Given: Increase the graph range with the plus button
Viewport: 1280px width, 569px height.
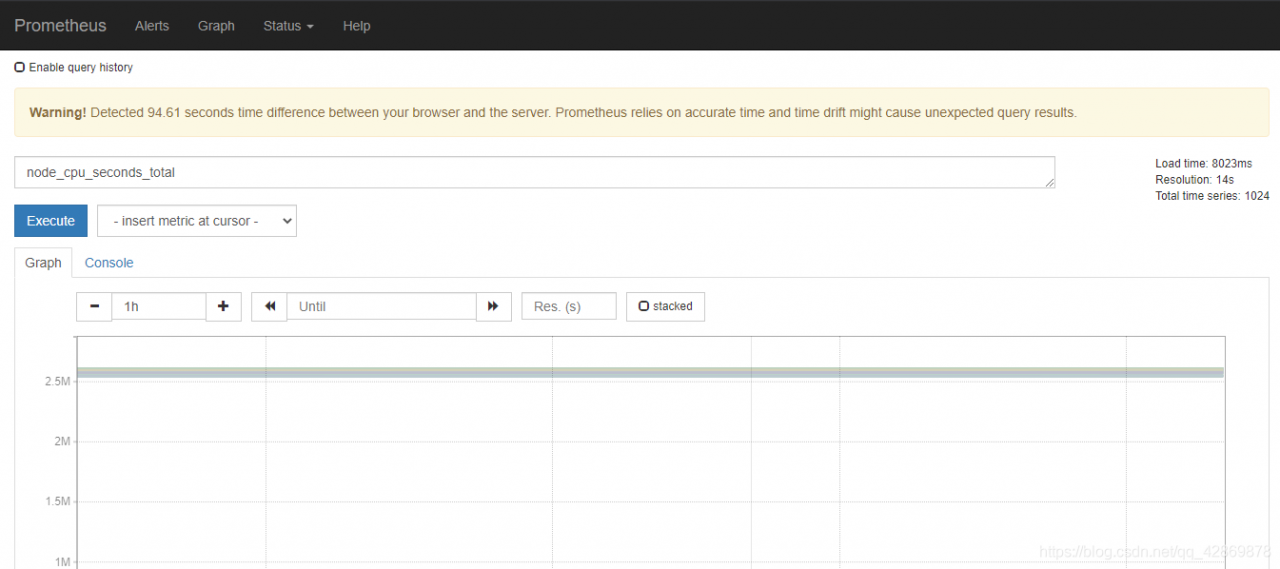Looking at the screenshot, I should [x=223, y=306].
